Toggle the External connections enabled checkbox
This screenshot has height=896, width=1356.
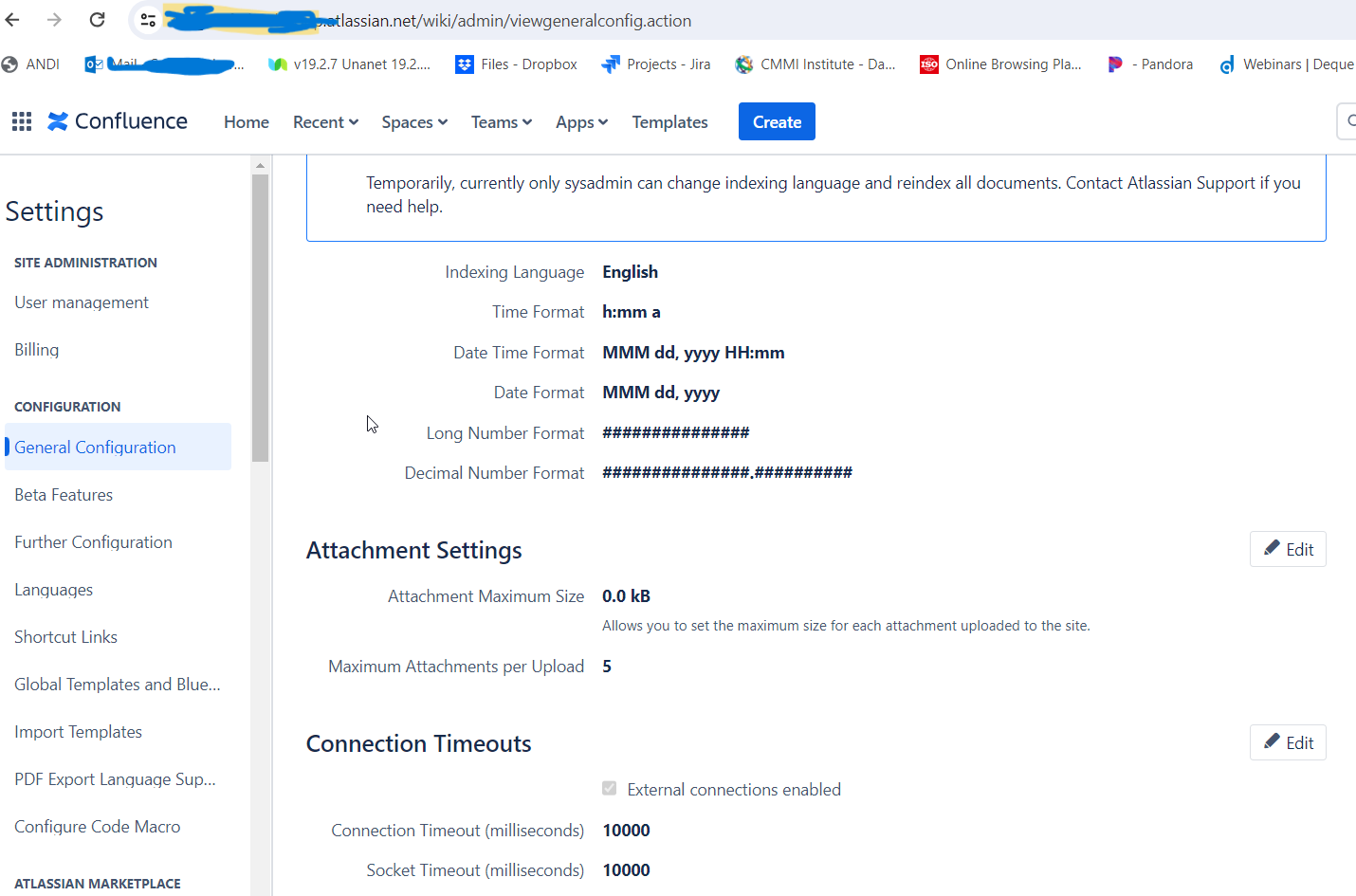coord(610,789)
